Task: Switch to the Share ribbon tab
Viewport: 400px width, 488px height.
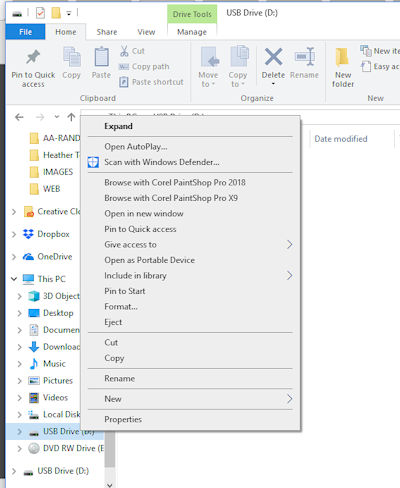Action: (107, 32)
